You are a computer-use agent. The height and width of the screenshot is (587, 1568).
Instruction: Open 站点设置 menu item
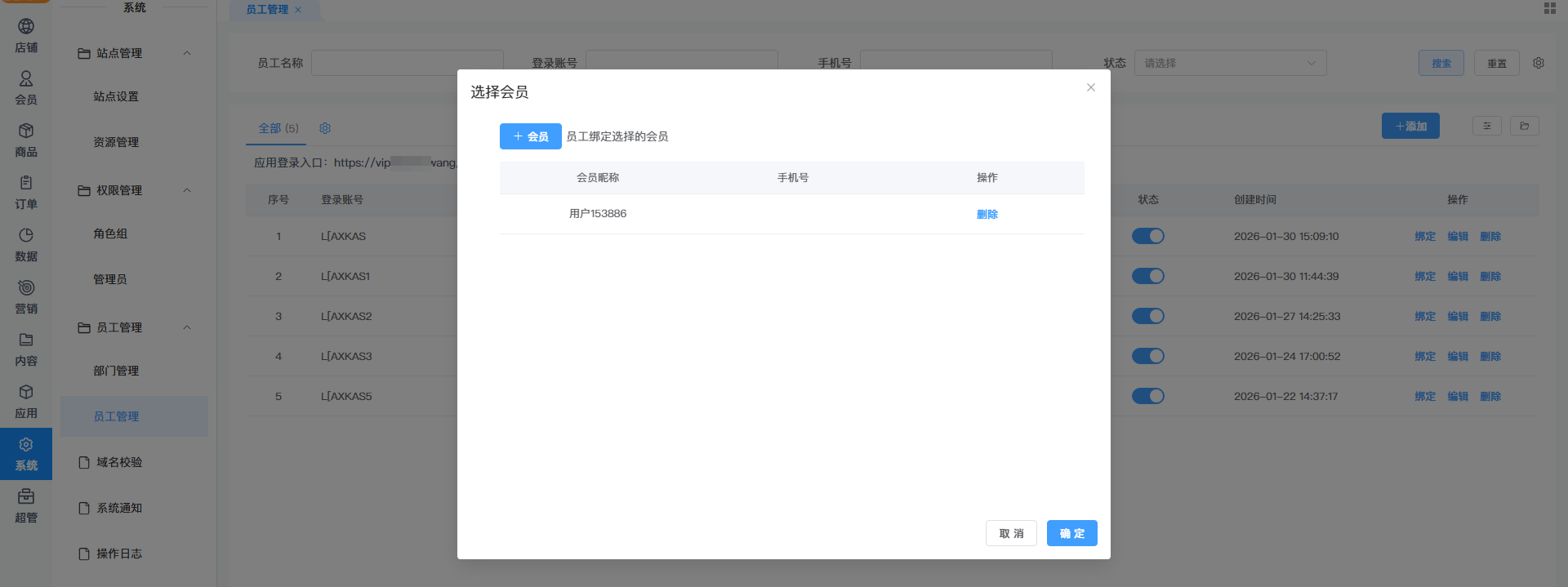click(x=116, y=96)
